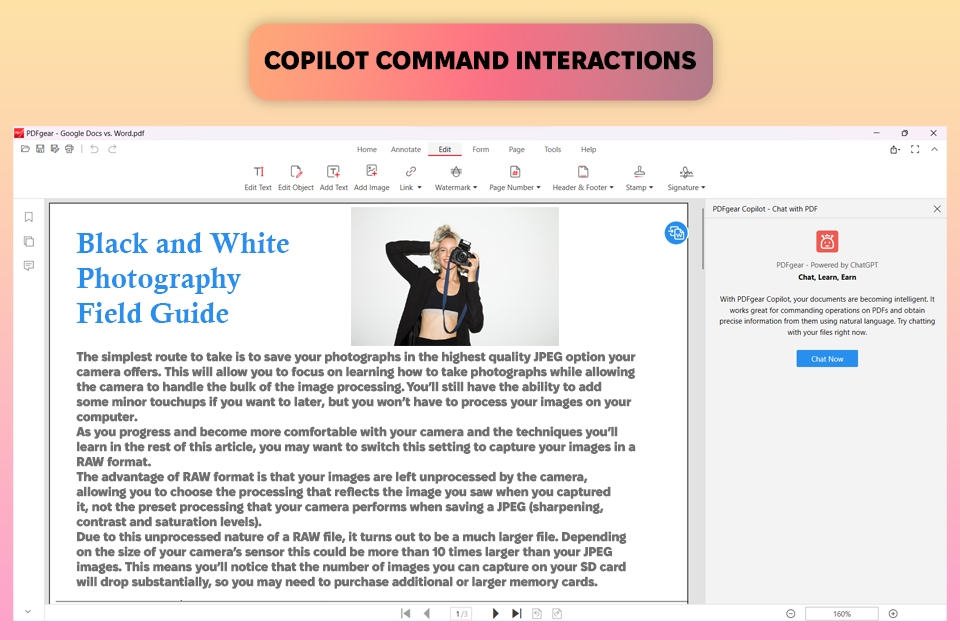This screenshot has height=640, width=960.
Task: Undo the last action
Action: (x=94, y=149)
